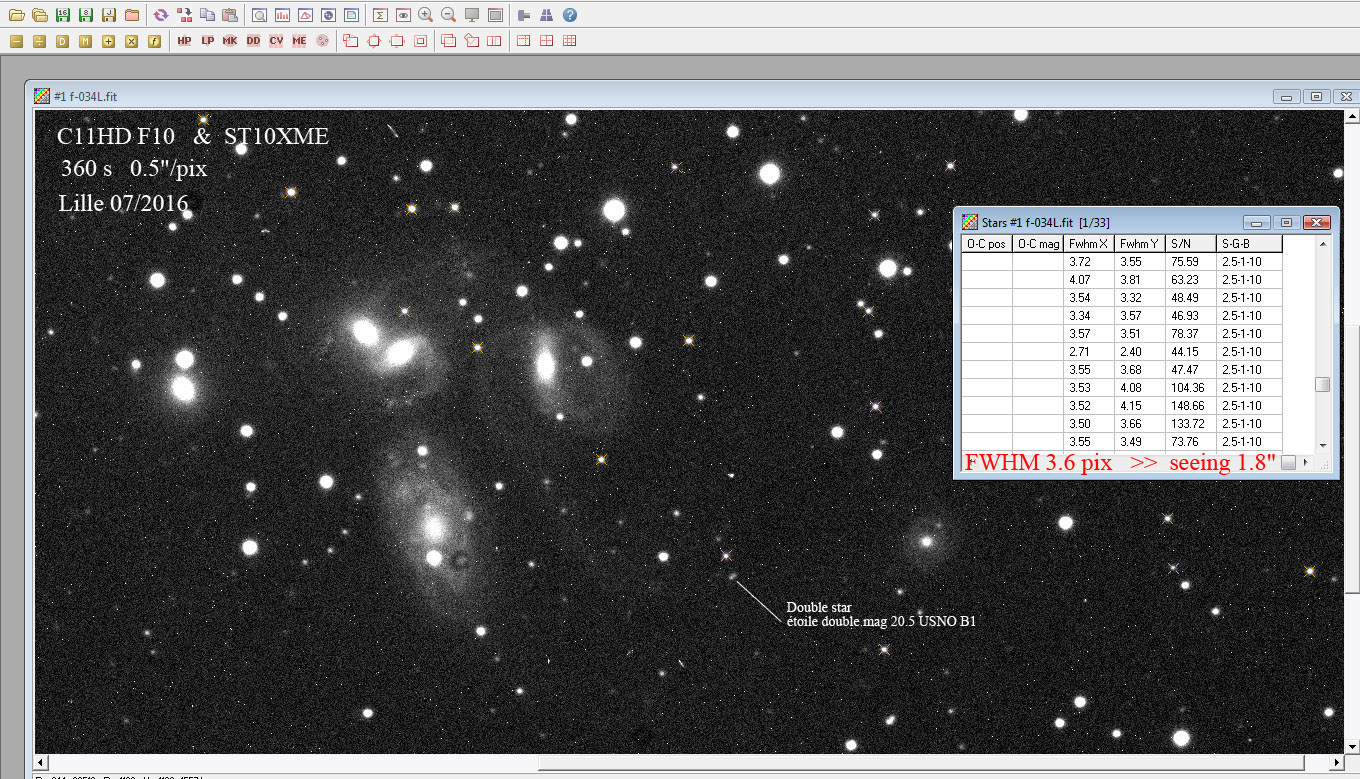This screenshot has height=779, width=1360.
Task: Click the blue binoculars icon
Action: tap(547, 15)
